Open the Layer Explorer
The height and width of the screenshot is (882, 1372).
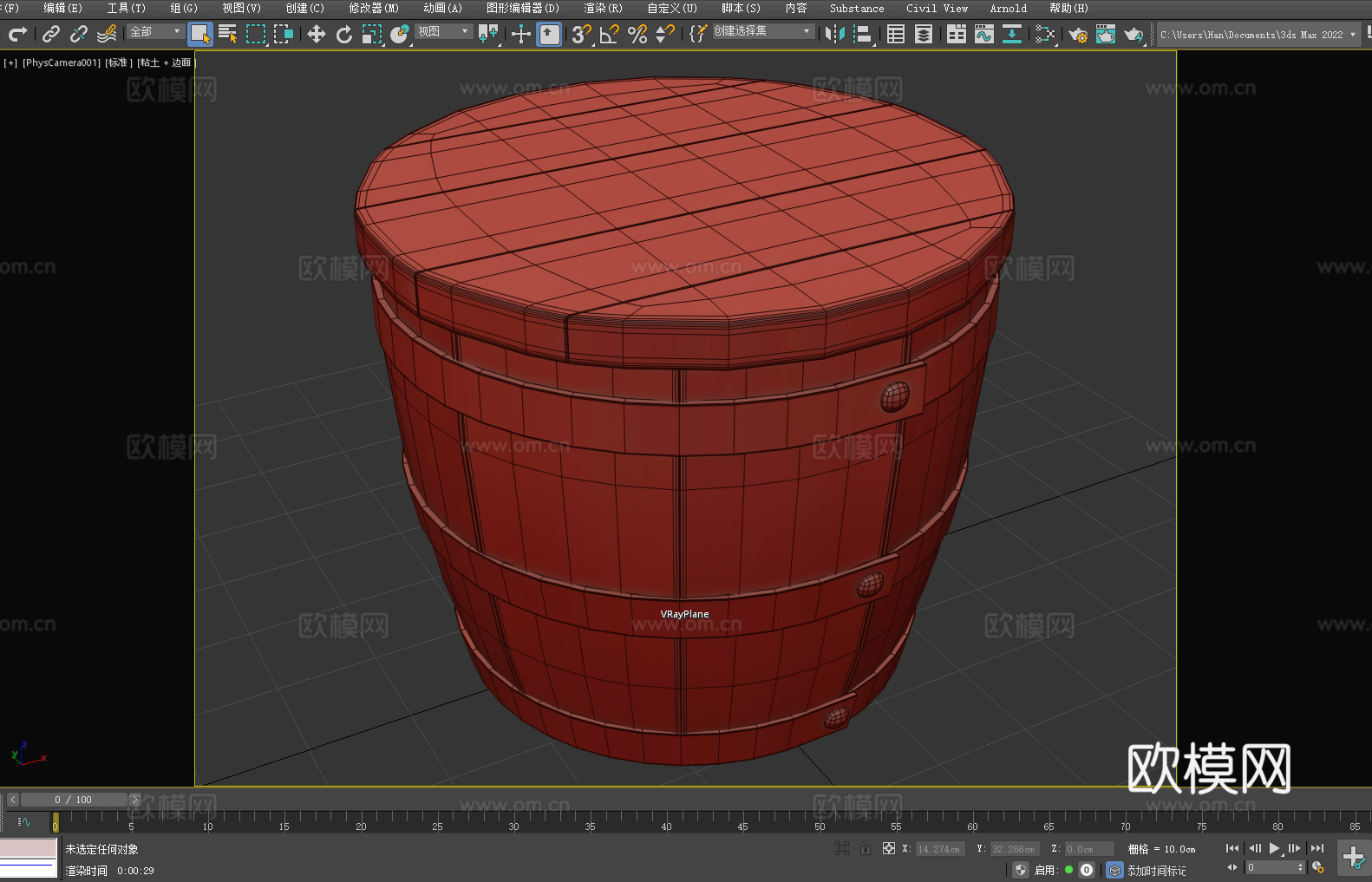coord(924,34)
